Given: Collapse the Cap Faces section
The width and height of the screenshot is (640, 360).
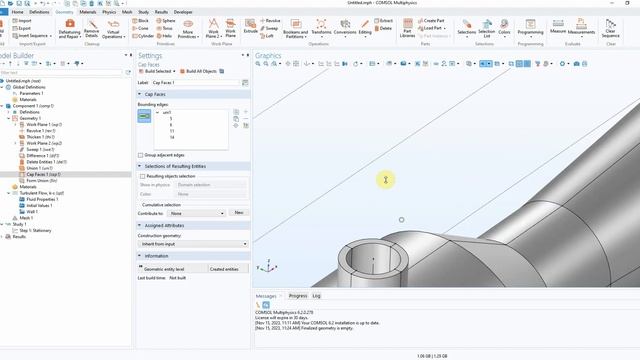Looking at the screenshot, I should pos(139,94).
